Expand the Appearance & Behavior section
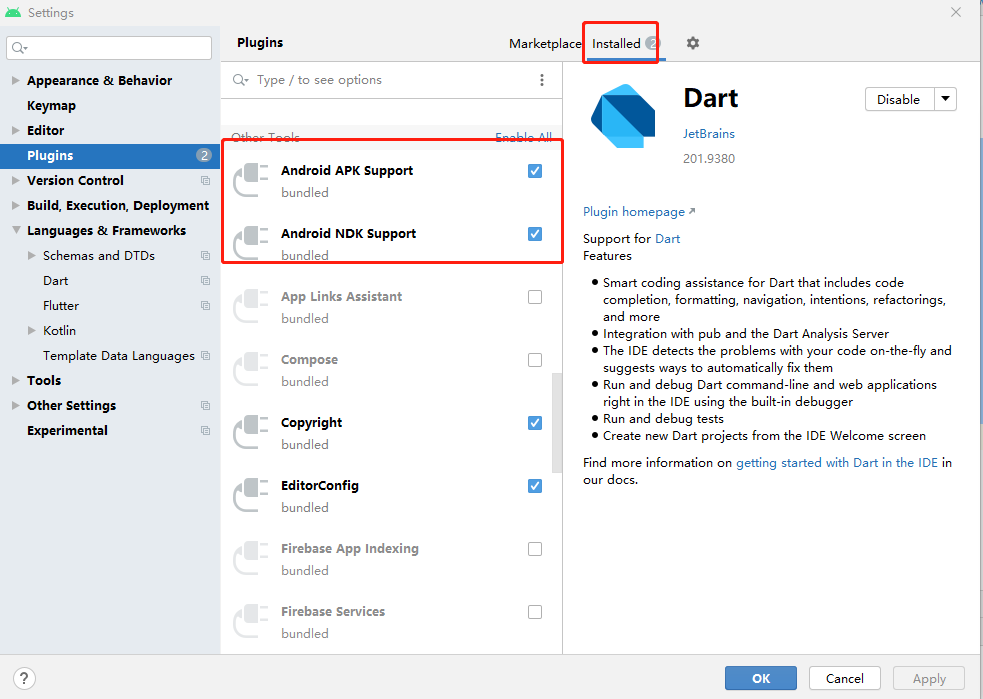 pyautogui.click(x=16, y=80)
